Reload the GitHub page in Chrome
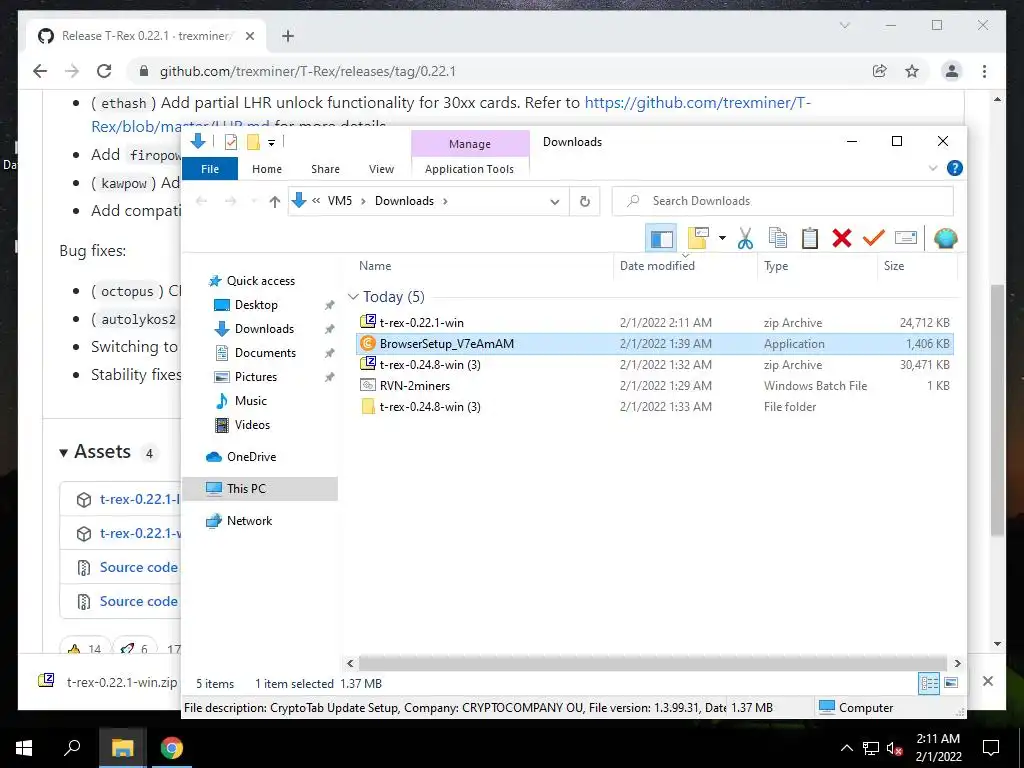The image size is (1024, 768). 104,71
